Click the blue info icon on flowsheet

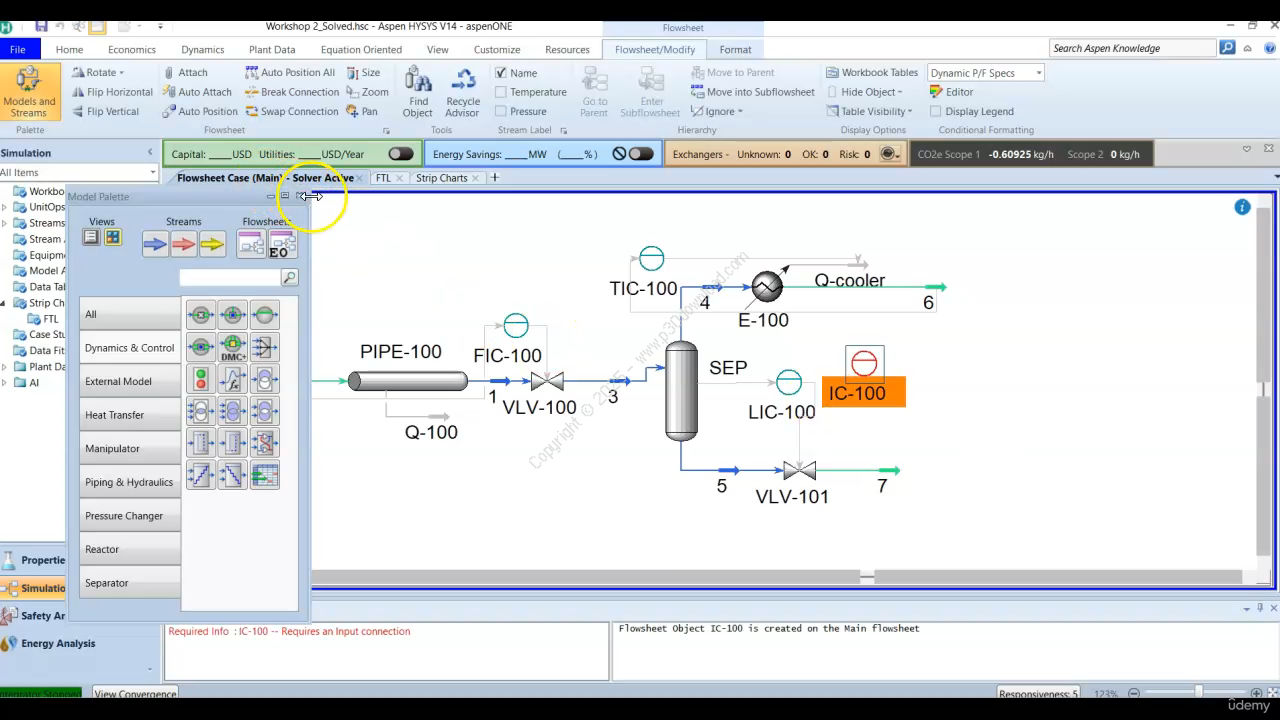[x=1242, y=207]
